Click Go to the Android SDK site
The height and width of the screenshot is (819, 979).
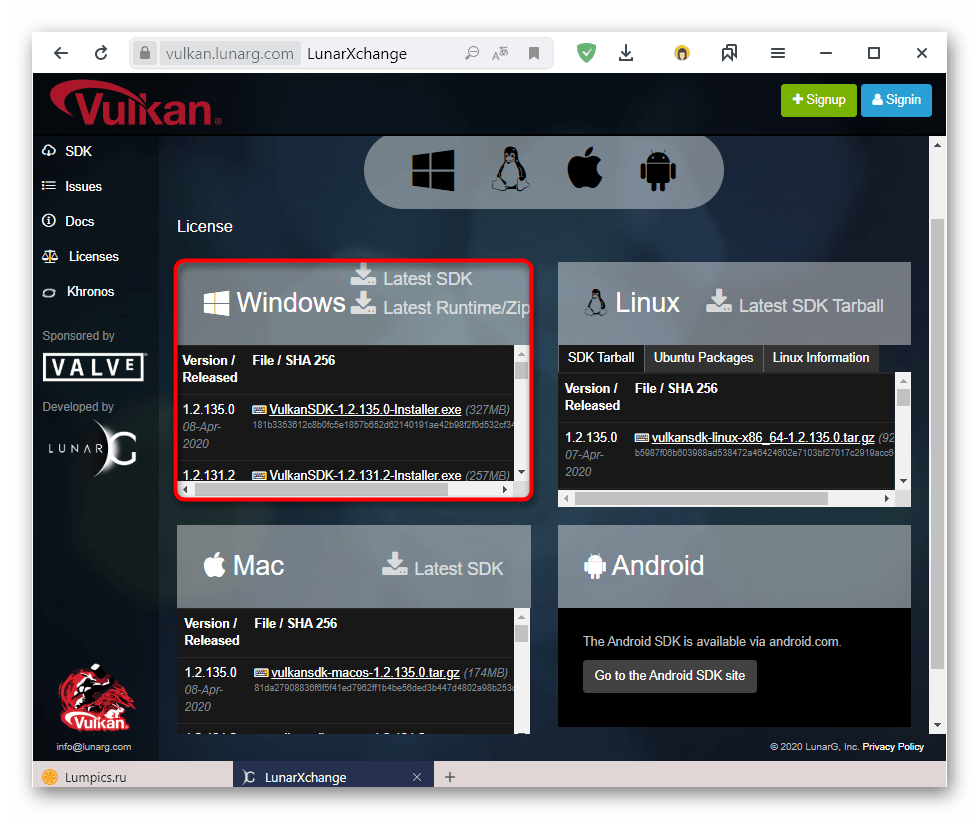pos(669,676)
